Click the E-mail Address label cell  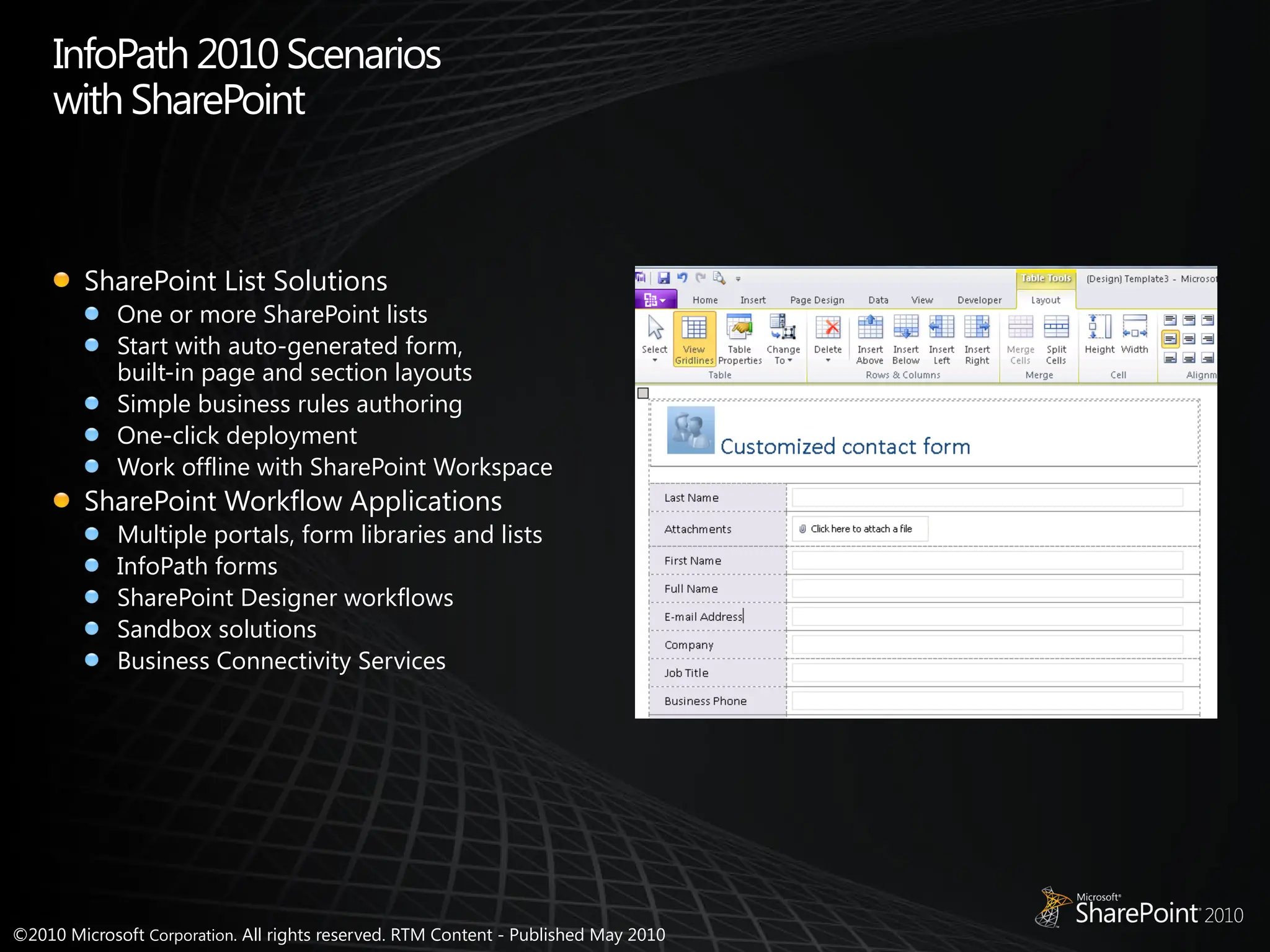click(x=718, y=617)
